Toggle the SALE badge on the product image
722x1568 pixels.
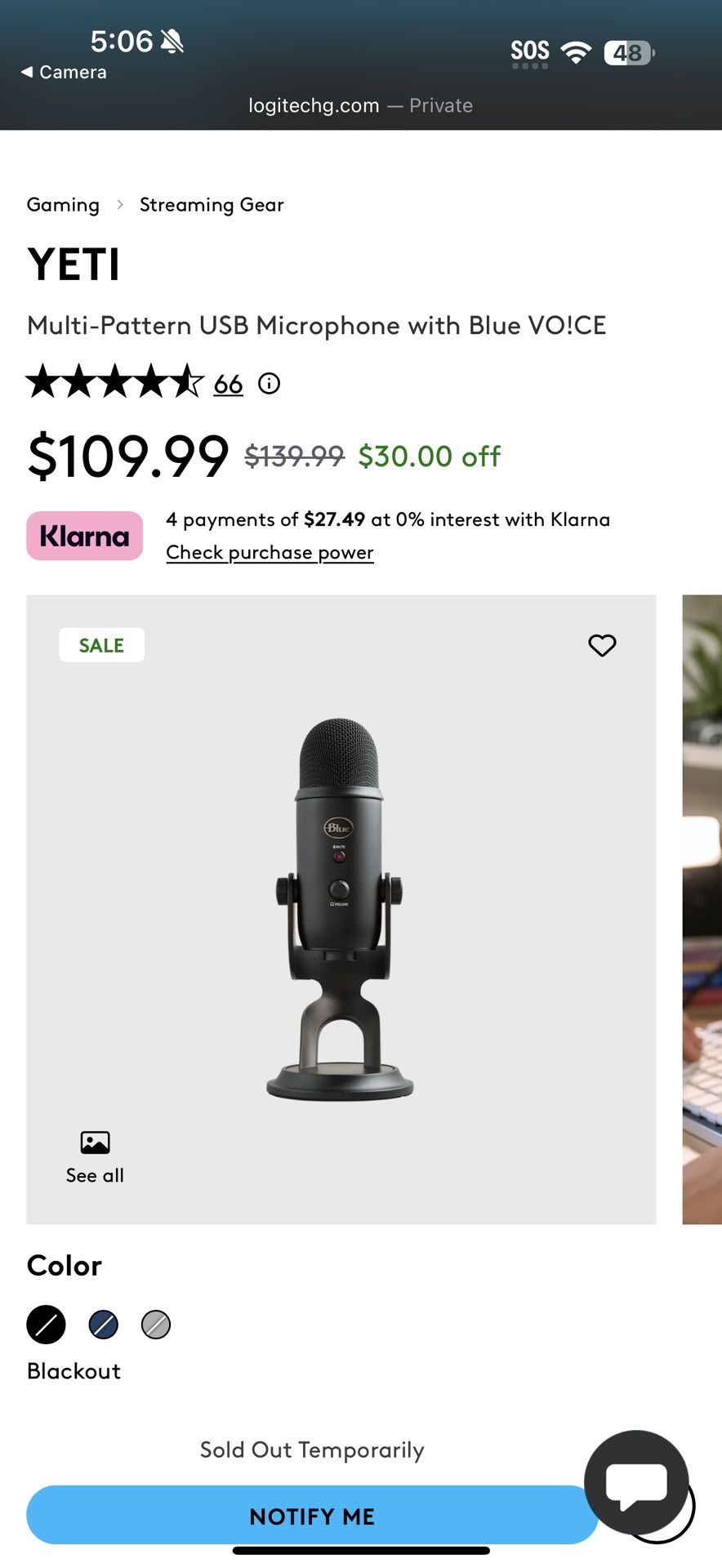click(101, 644)
